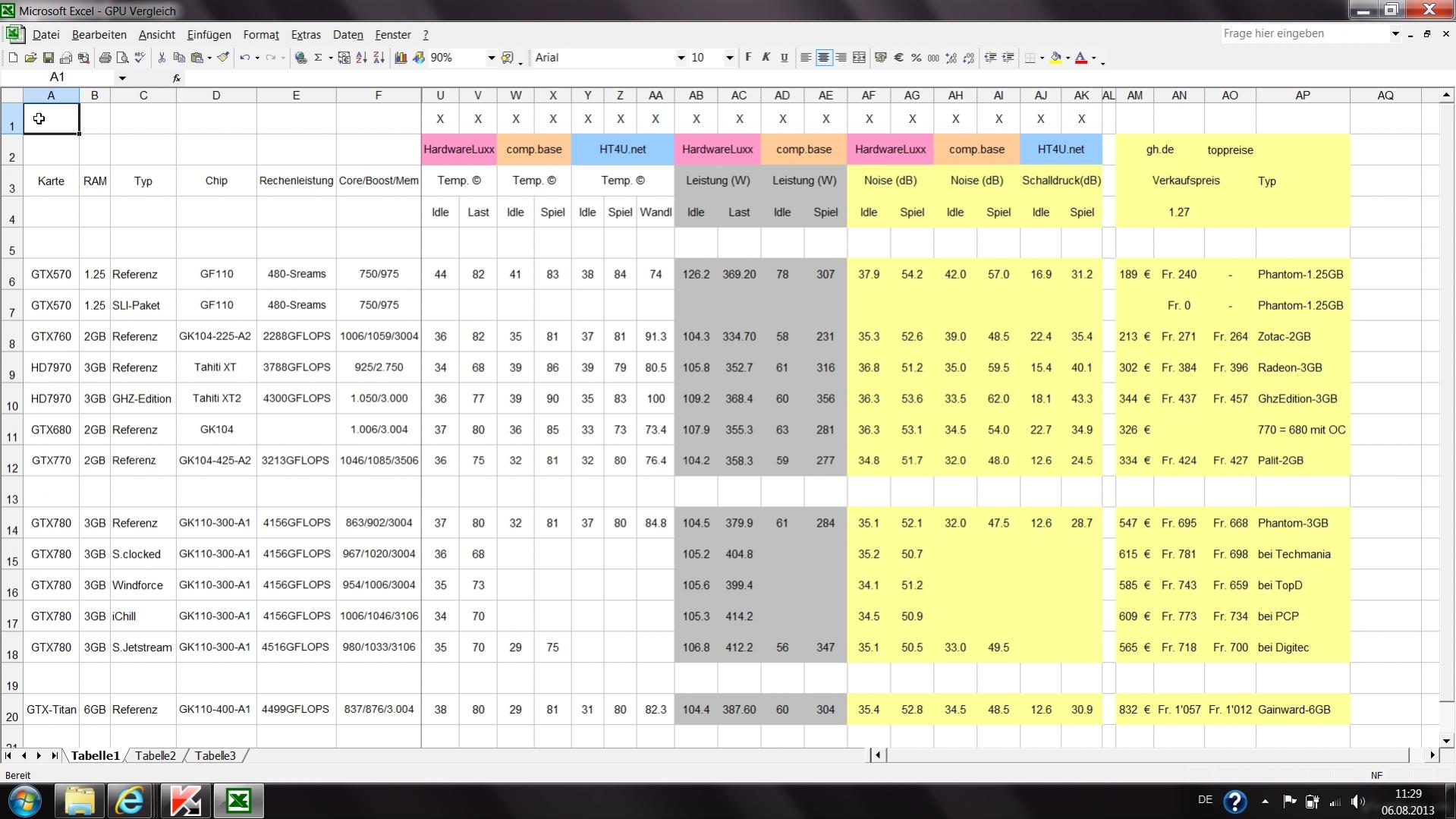
Task: Click the fx insert function button
Action: click(x=176, y=77)
